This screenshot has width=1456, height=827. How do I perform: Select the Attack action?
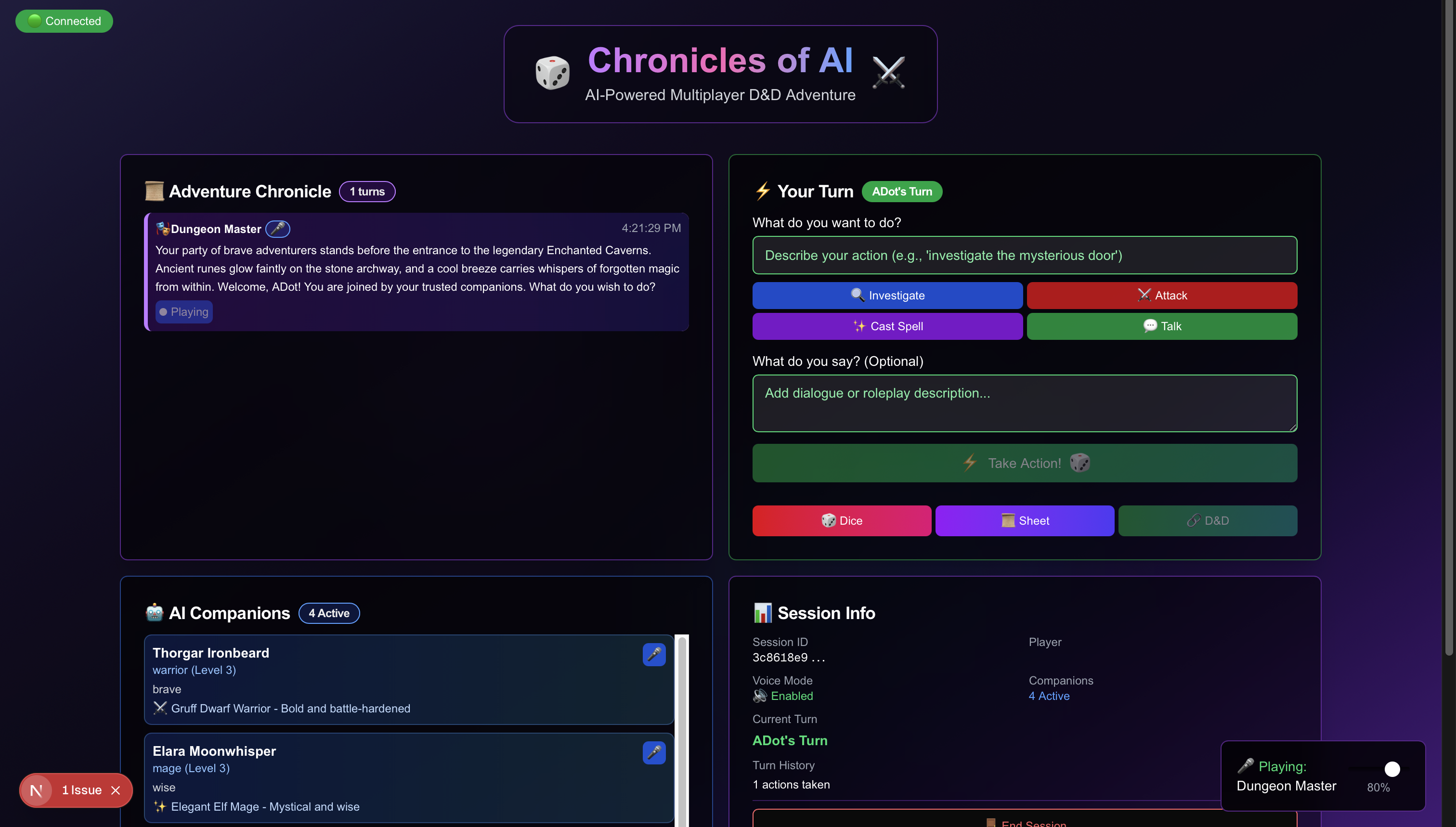(1162, 296)
